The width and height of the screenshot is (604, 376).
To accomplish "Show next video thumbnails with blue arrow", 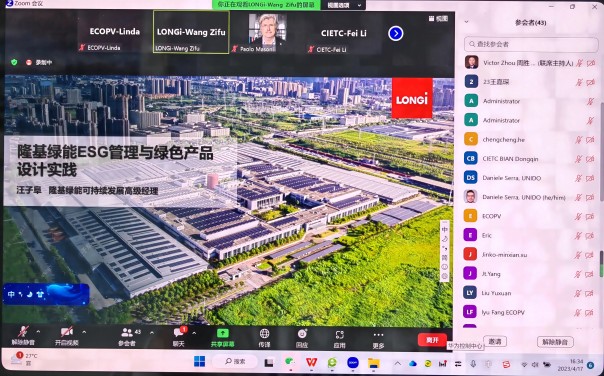I will 396,34.
